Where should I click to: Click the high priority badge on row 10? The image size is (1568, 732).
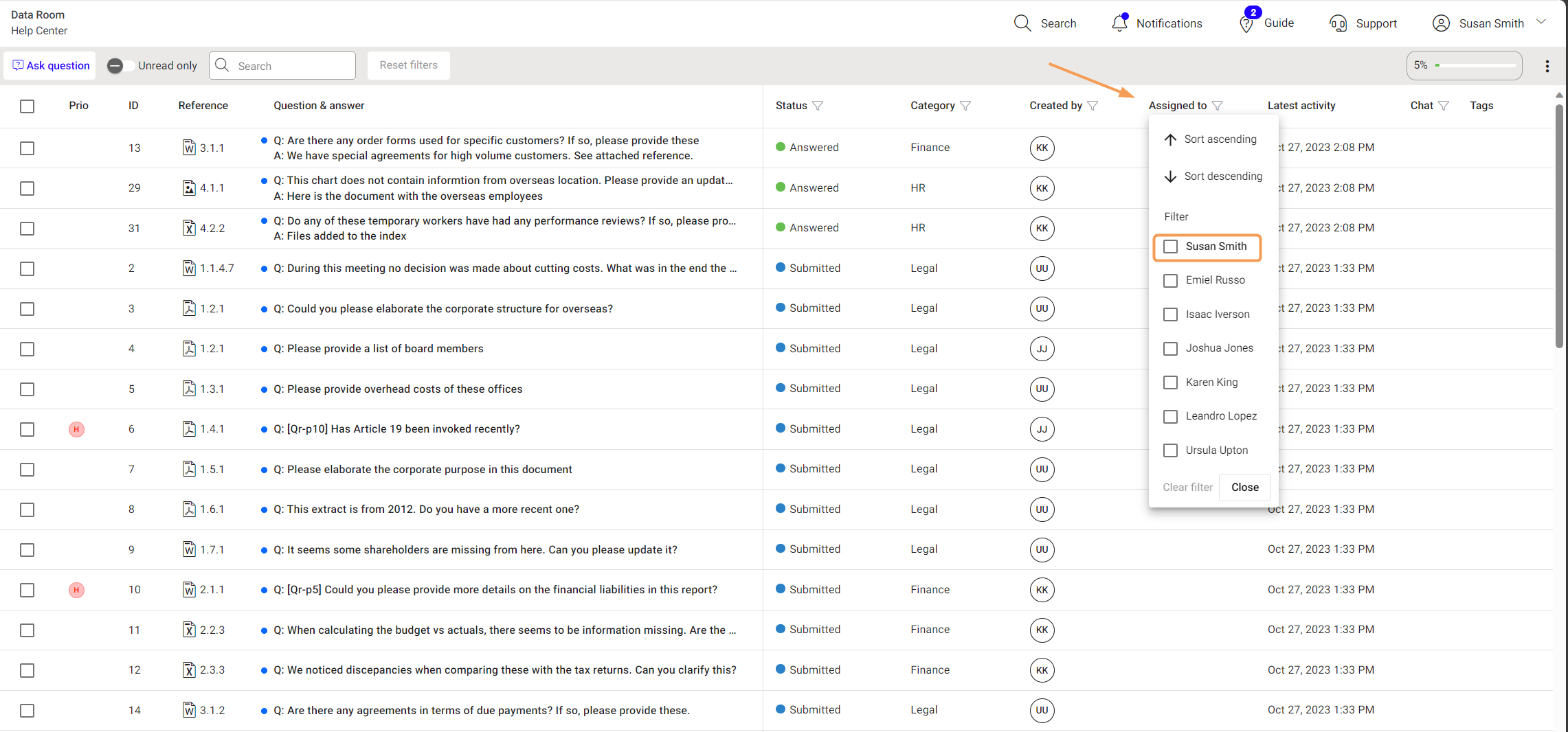pyautogui.click(x=76, y=590)
